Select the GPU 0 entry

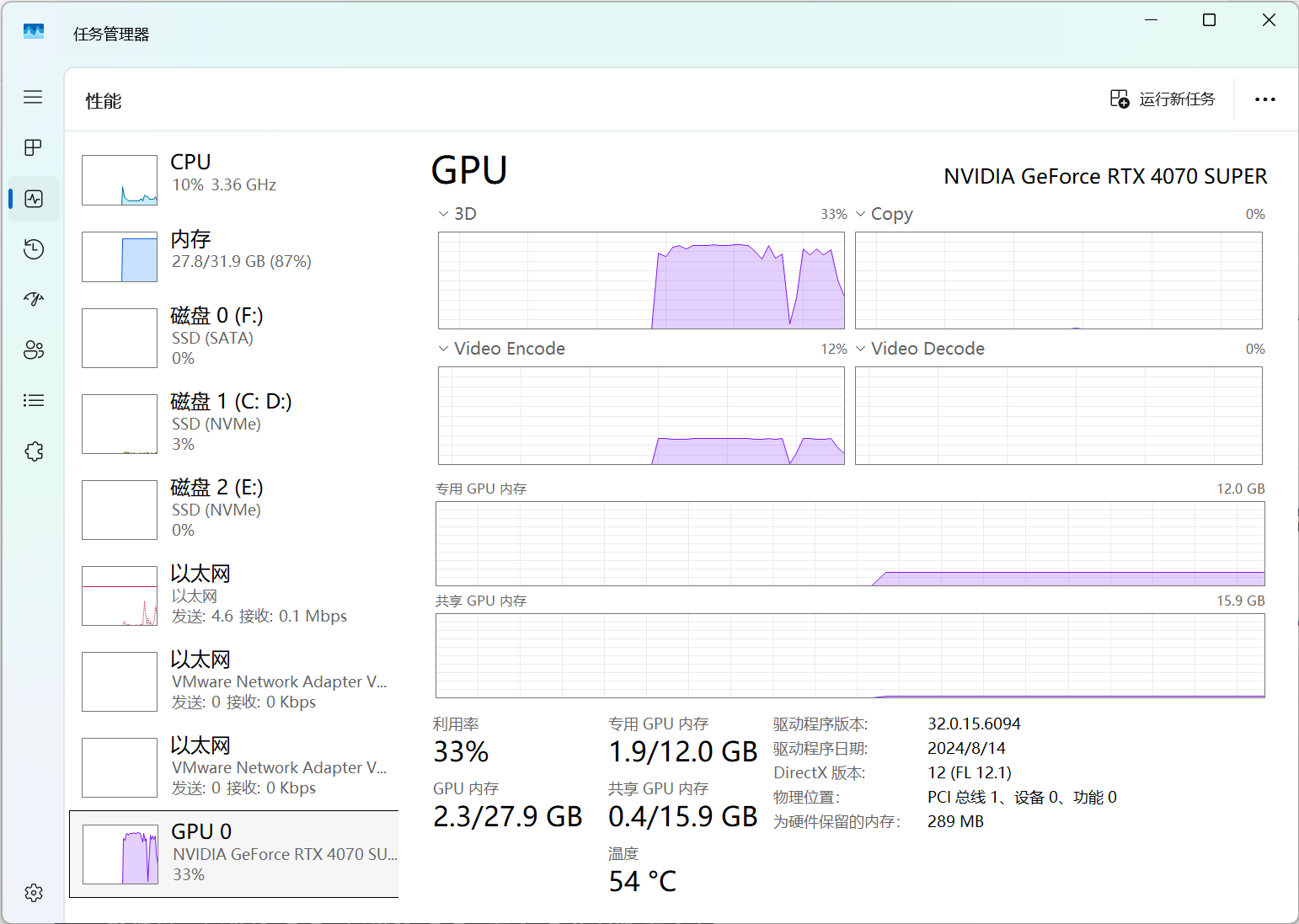pos(234,854)
